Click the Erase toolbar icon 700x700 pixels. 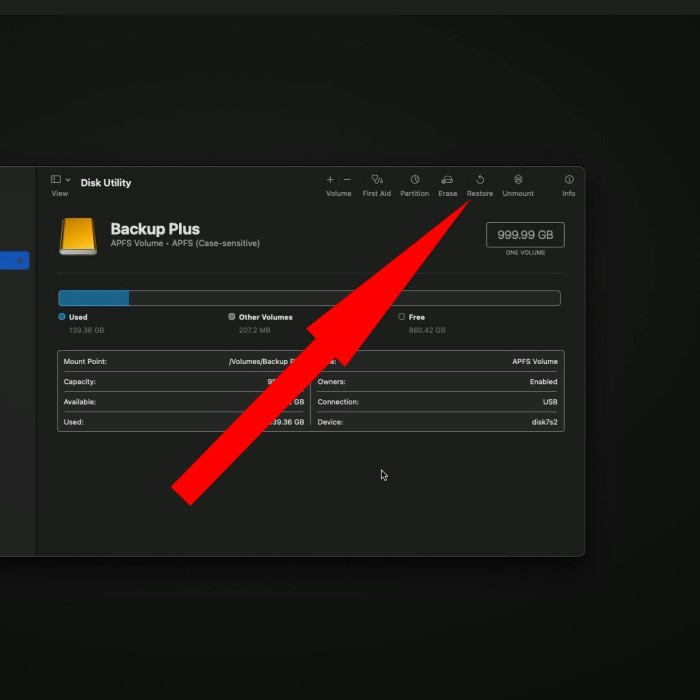447,179
